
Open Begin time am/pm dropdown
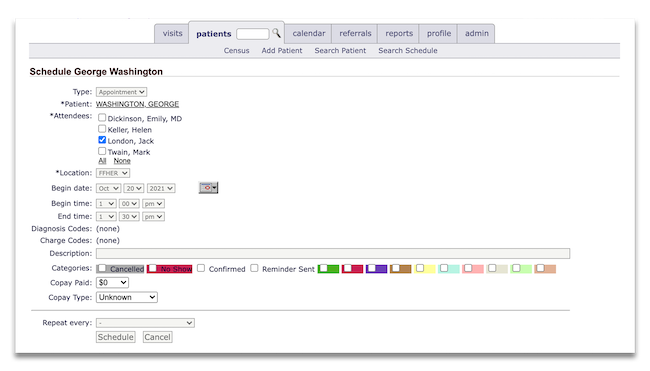pos(153,204)
